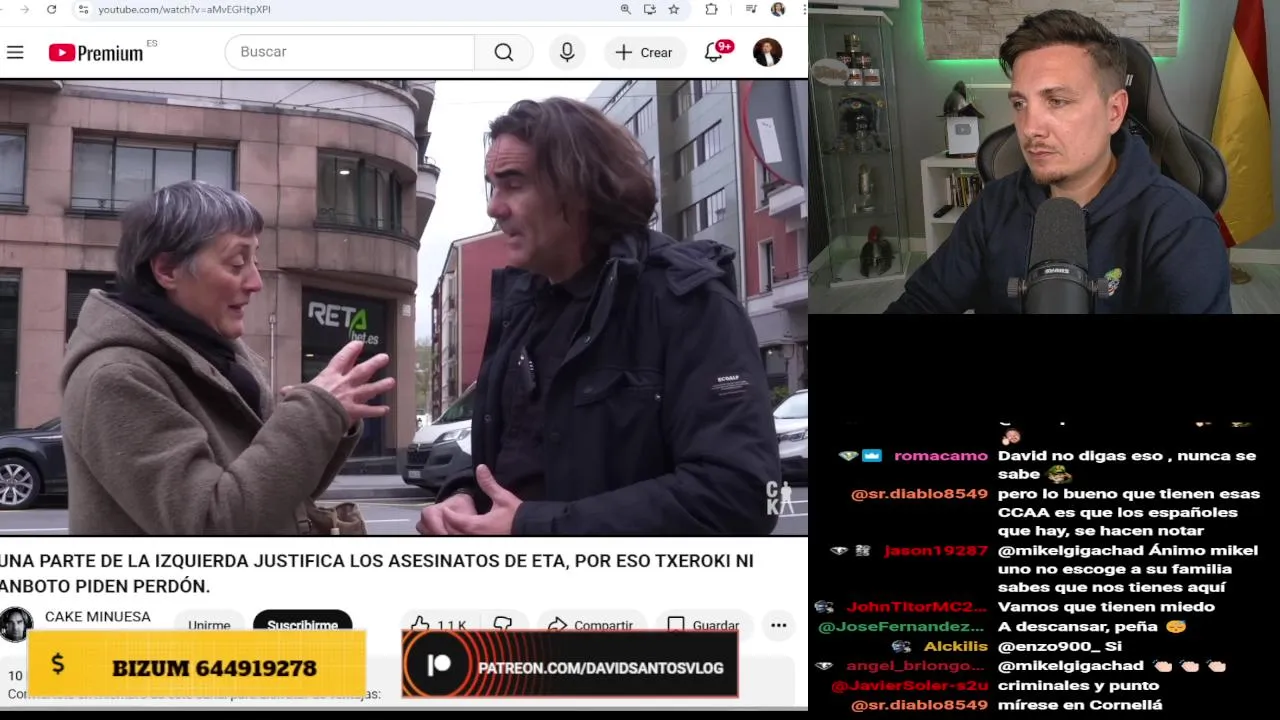Click chat message 'Vamos que tienen miedo'

(x=1106, y=607)
